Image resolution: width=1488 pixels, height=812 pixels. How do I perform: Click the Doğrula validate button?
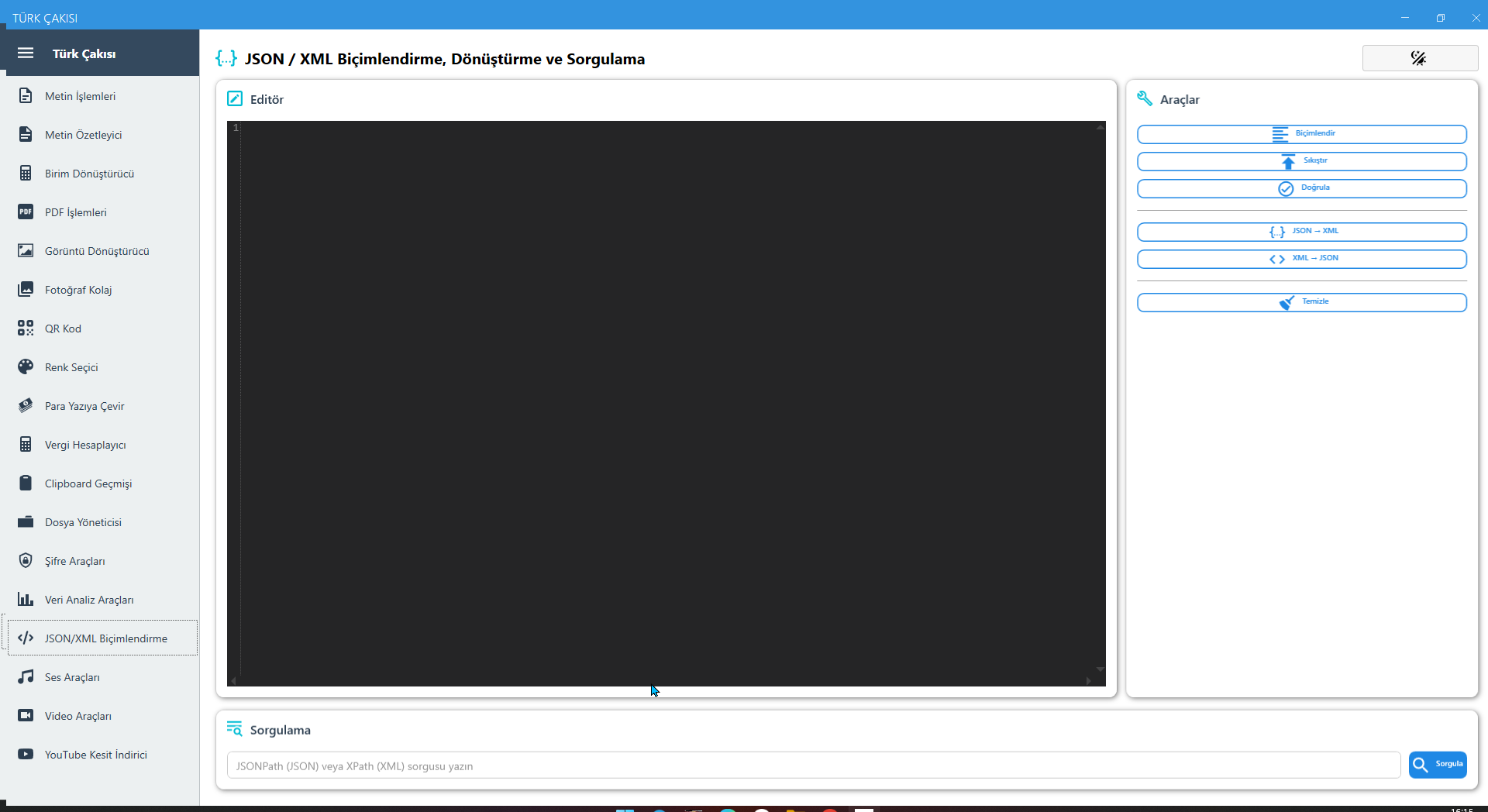1301,188
